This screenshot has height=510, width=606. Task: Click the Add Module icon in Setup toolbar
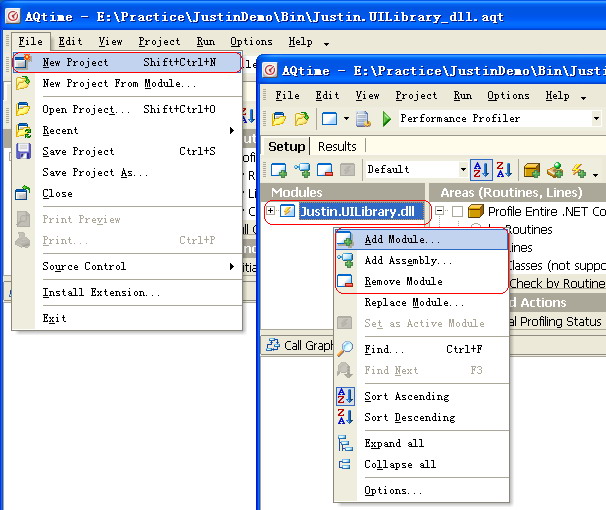(279, 170)
